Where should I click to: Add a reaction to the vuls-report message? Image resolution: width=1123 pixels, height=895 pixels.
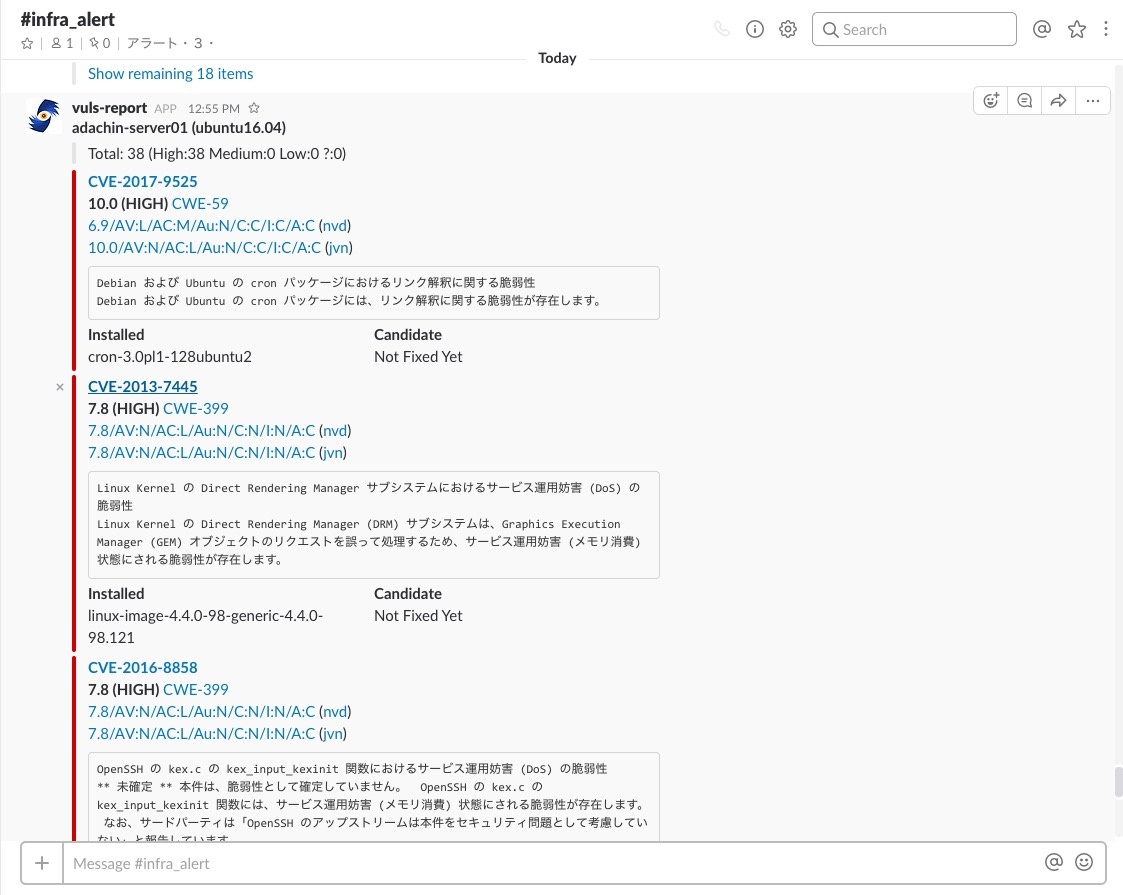991,100
